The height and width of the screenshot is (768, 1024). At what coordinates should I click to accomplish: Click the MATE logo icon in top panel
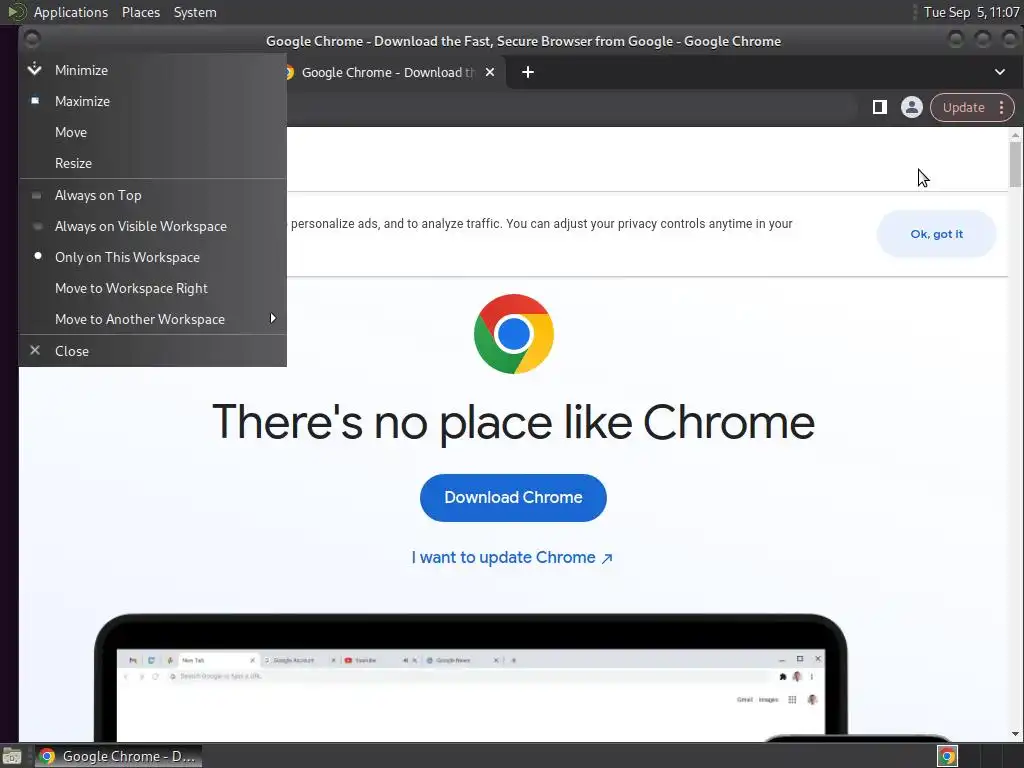point(16,12)
